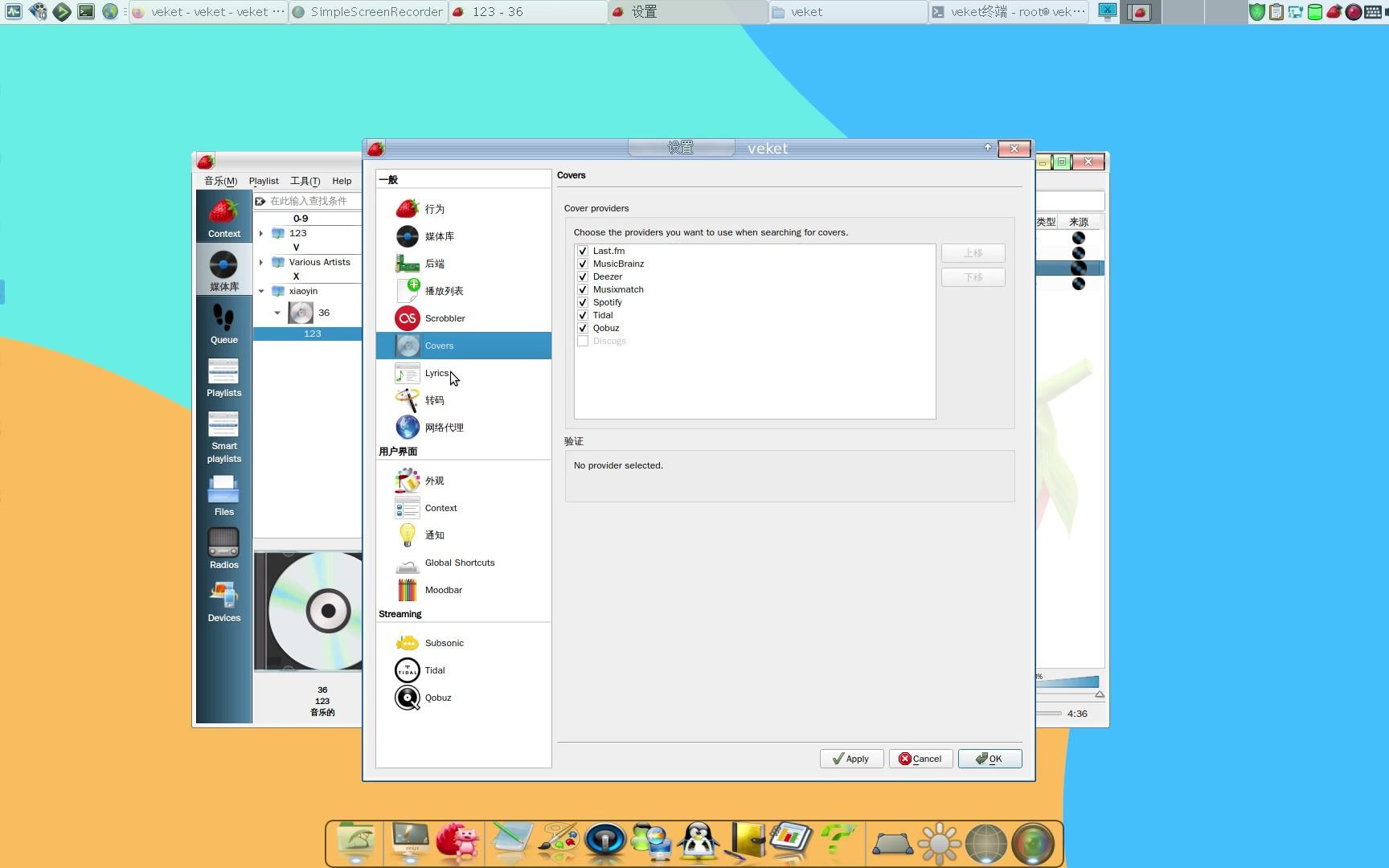Open the 通知 notifications settings page
Screen dimensions: 1389x868
(x=463, y=535)
